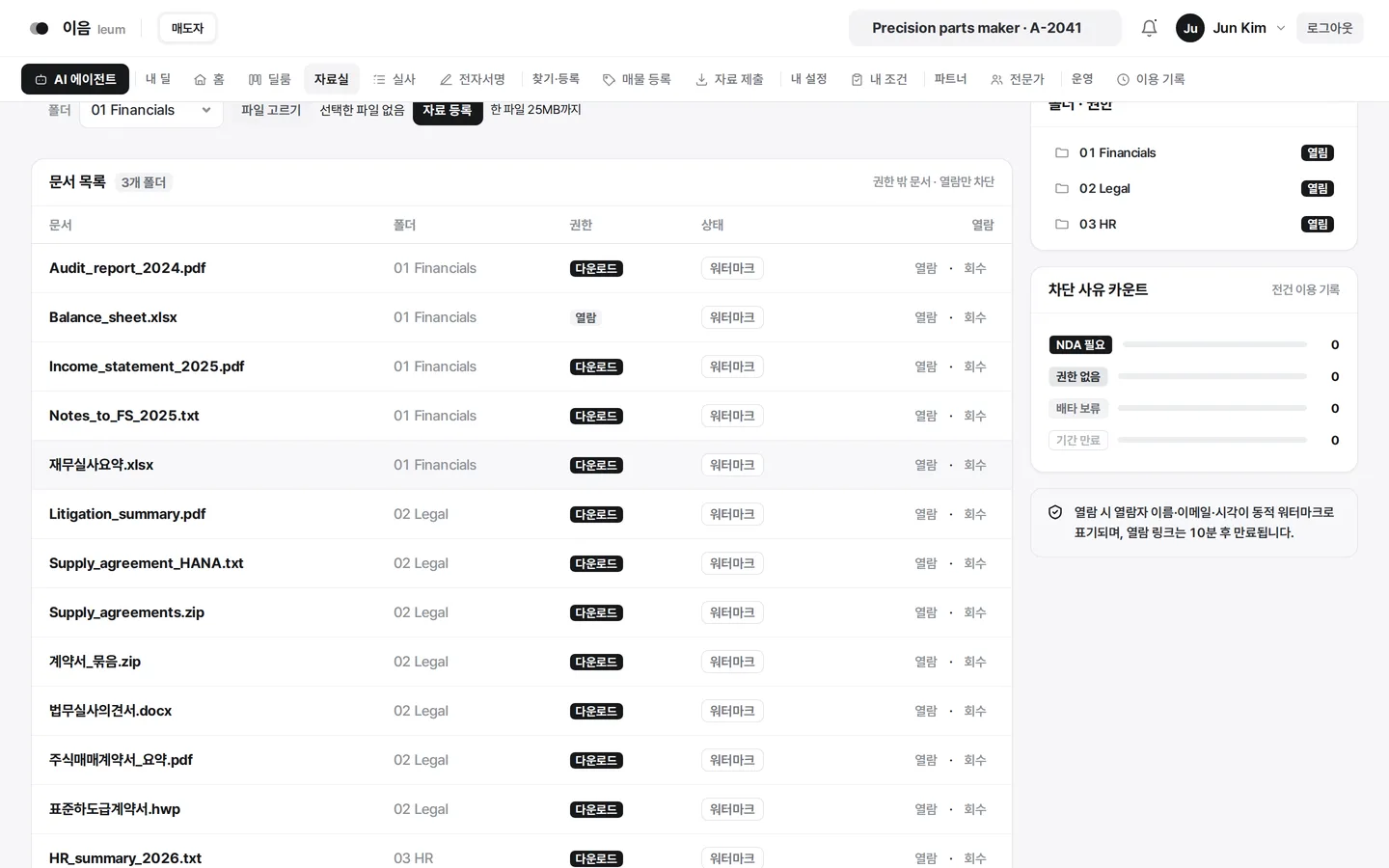Click 열람 for Audit_report_2024.pdf
The height and width of the screenshot is (868, 1389).
click(926, 268)
